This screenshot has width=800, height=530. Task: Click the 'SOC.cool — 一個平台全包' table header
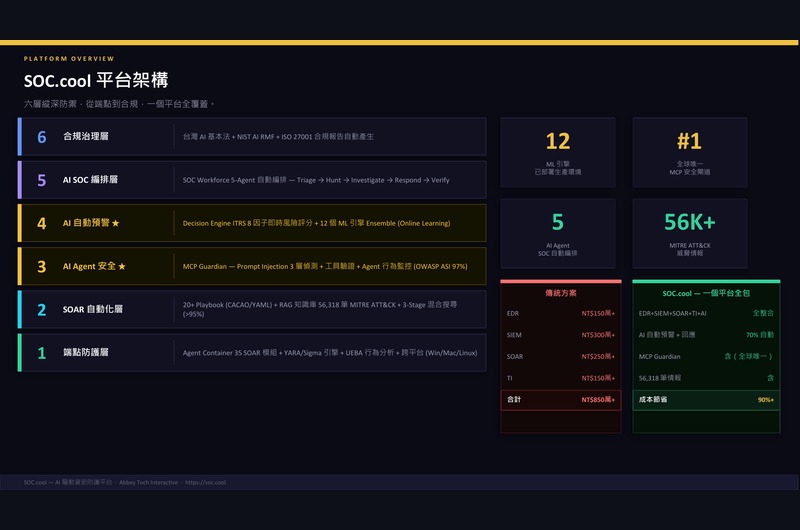(x=706, y=293)
